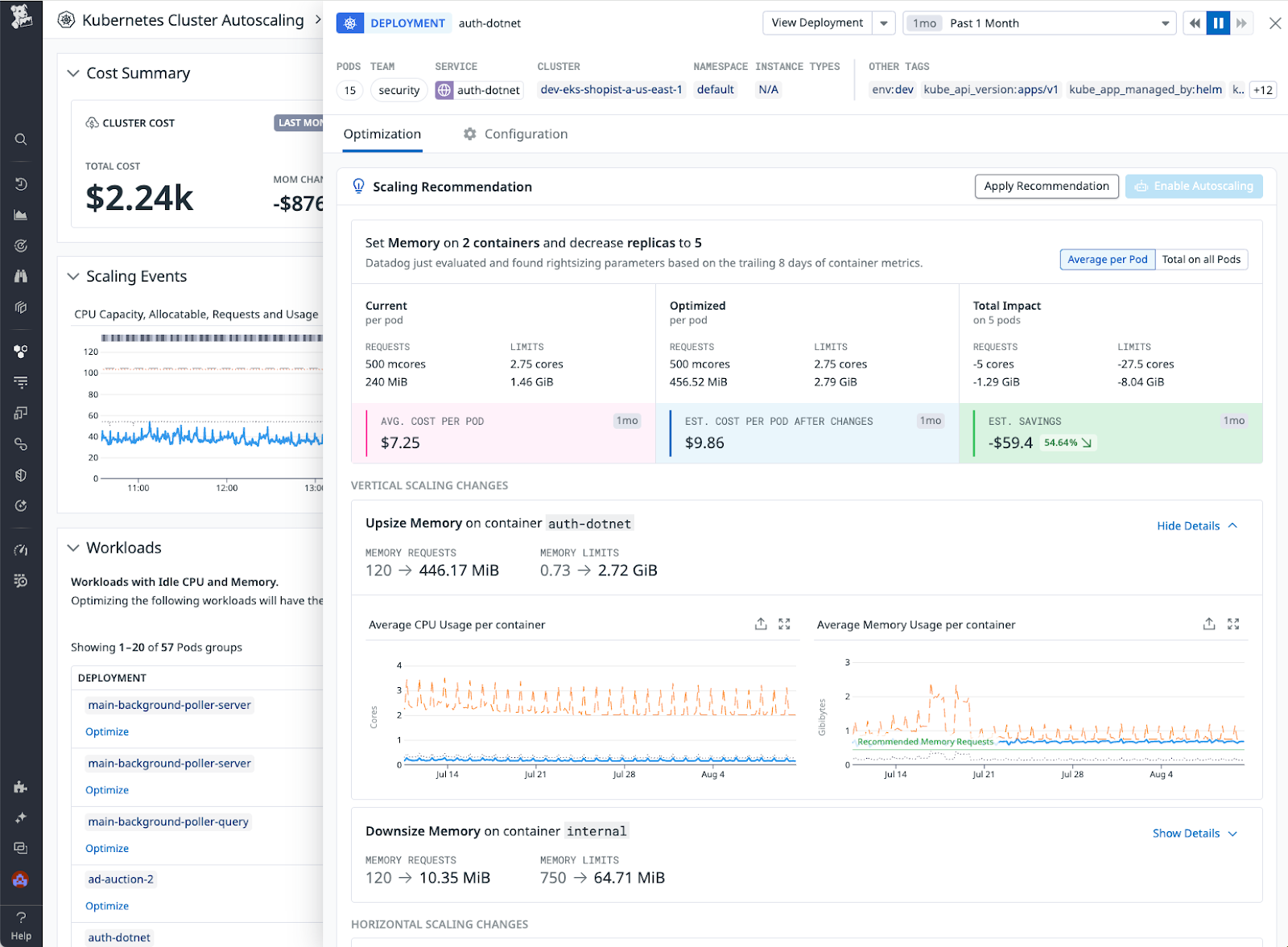Click the Kubernetes wheel icon in page title
1288x947 pixels.
pos(67,20)
